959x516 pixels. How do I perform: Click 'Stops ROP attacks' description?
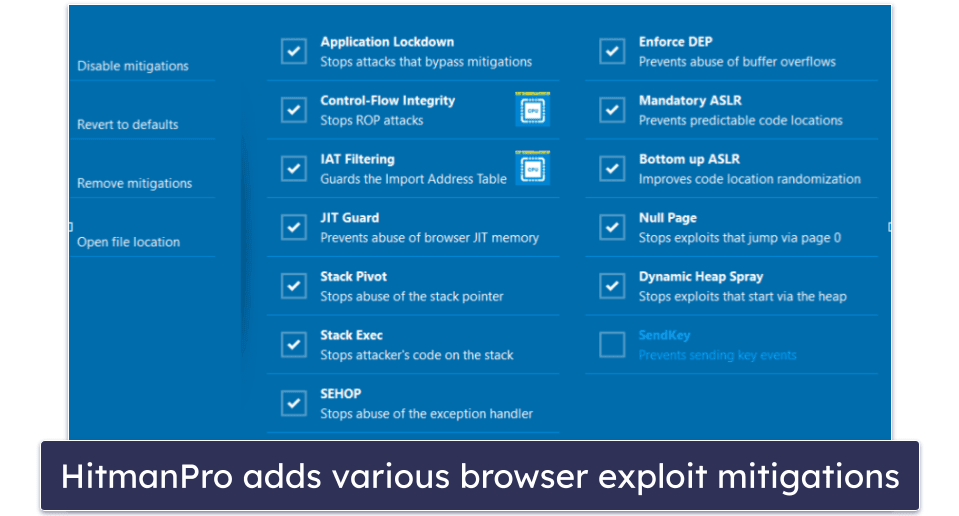pos(372,120)
